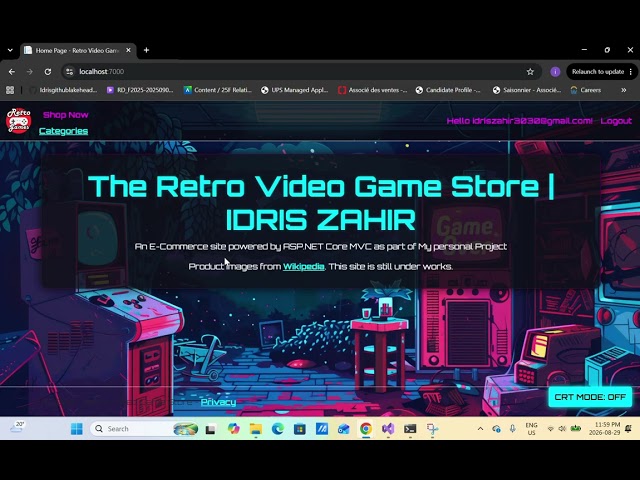
Task: Open File Explorer from taskbar
Action: pyautogui.click(x=256, y=429)
